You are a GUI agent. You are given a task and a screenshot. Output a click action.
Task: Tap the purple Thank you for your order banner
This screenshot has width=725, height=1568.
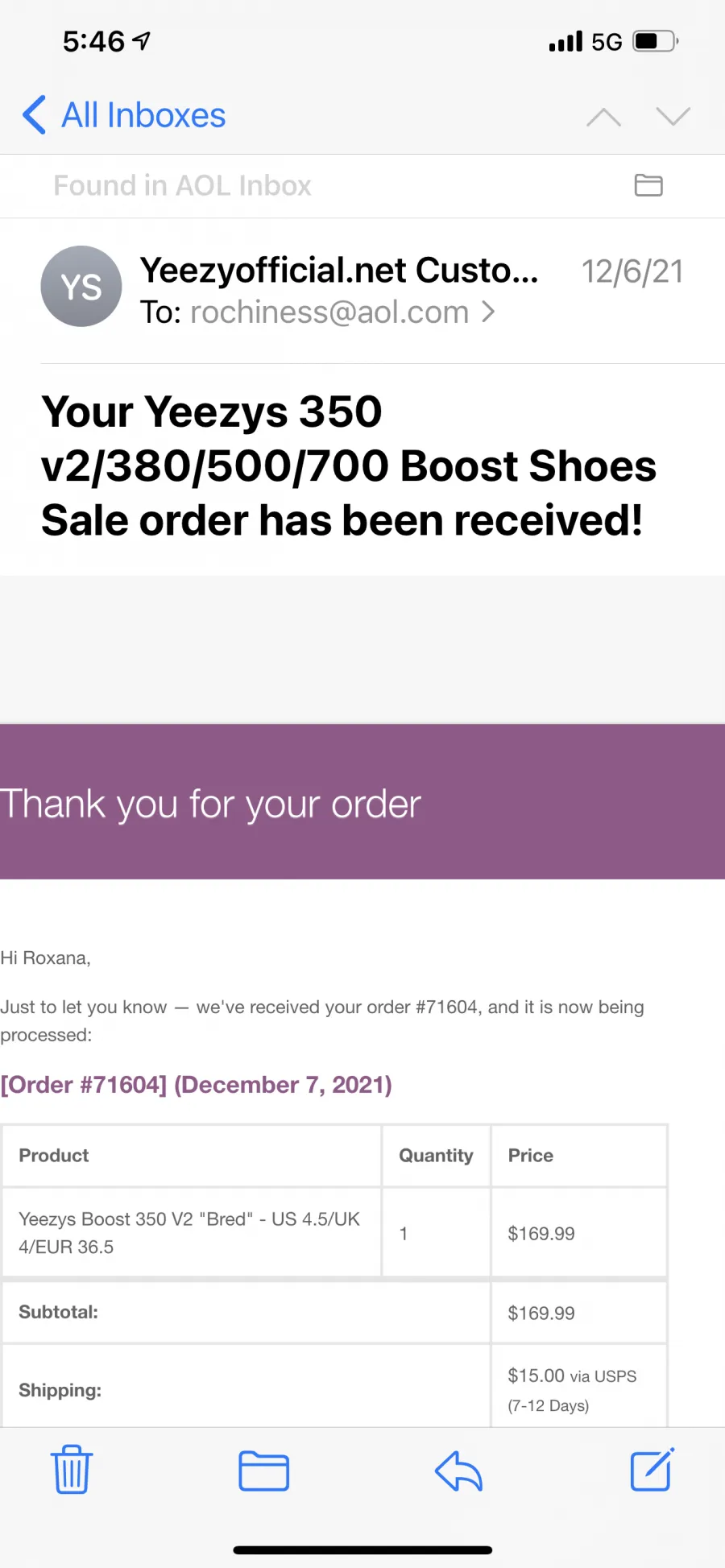tap(362, 801)
